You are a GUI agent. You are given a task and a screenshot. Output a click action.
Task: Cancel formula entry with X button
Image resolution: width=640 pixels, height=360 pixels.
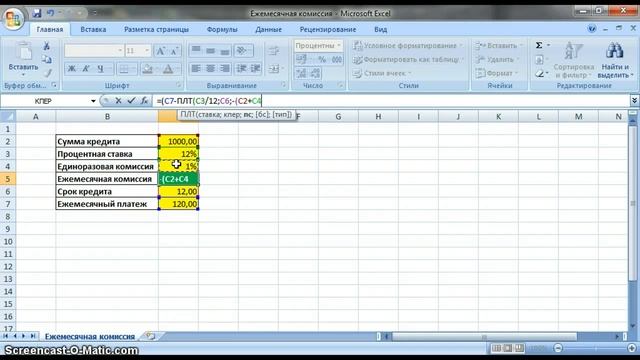click(x=118, y=101)
